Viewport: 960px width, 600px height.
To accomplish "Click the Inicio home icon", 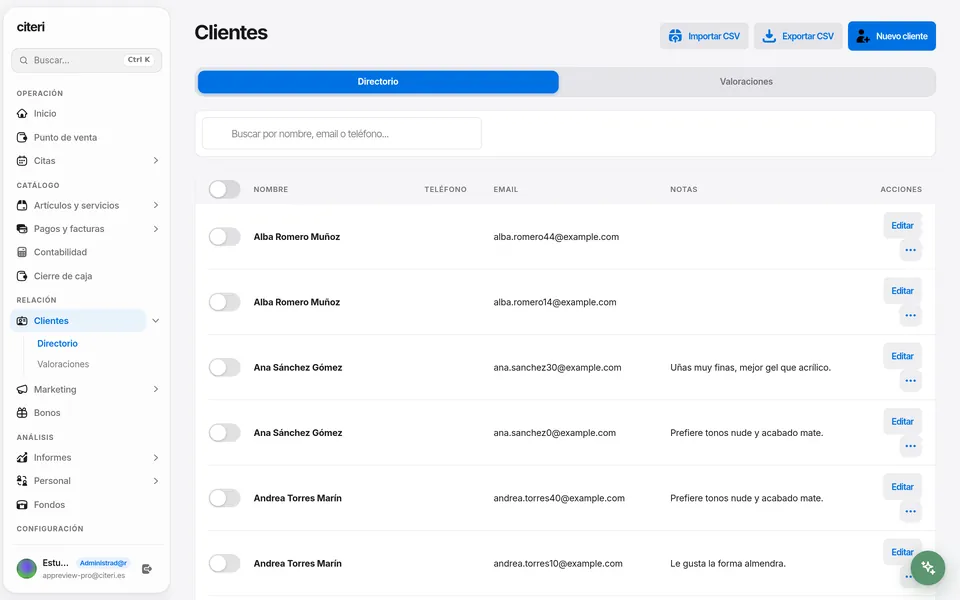I will [22, 113].
